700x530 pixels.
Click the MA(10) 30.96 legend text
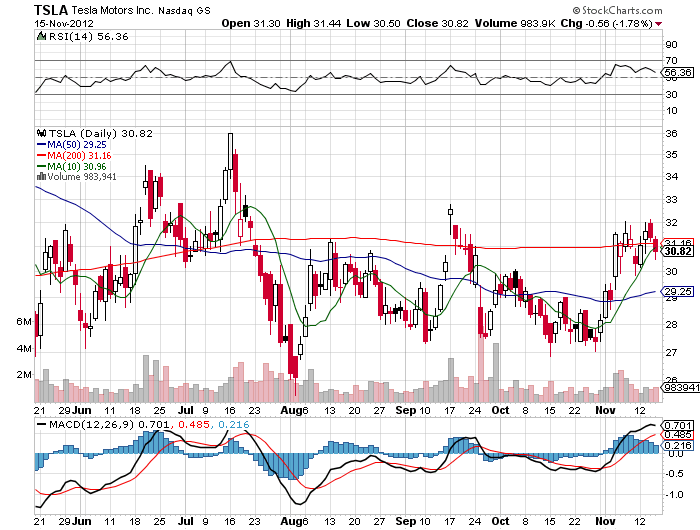(x=77, y=167)
